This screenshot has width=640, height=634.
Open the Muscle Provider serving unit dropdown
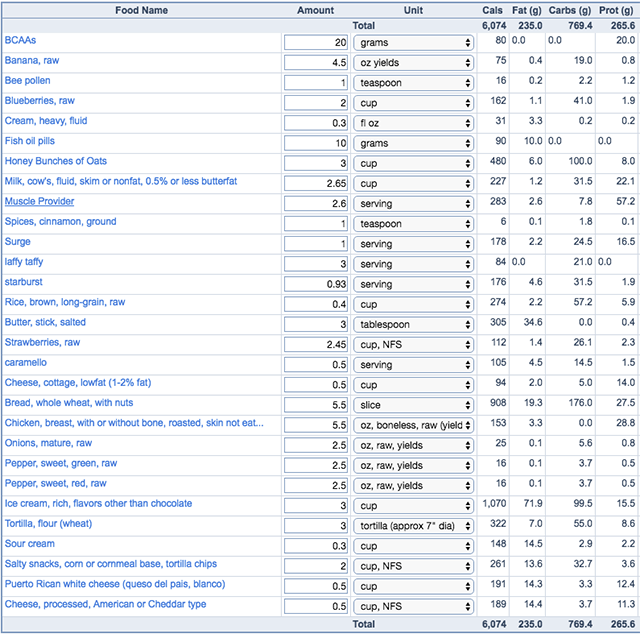coord(413,204)
